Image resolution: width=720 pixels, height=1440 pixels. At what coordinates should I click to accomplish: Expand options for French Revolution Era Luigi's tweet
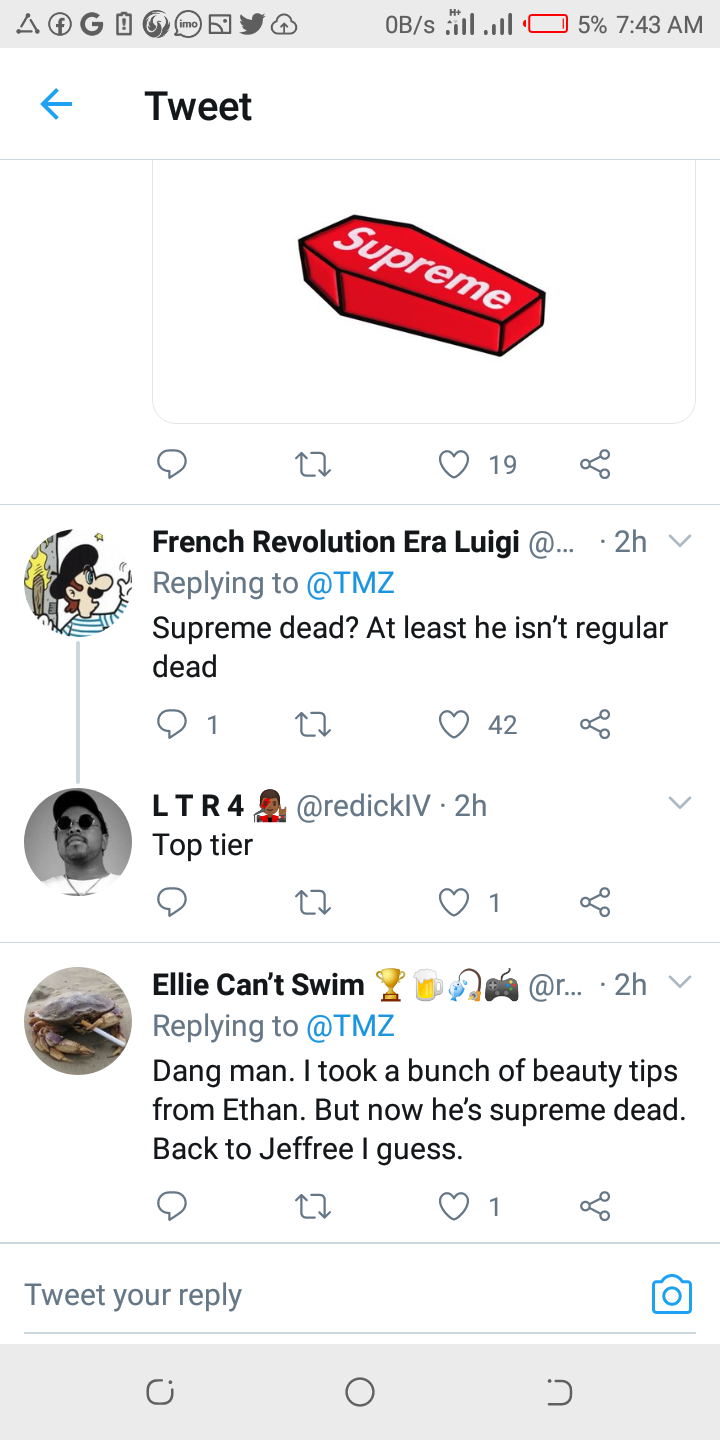[680, 542]
